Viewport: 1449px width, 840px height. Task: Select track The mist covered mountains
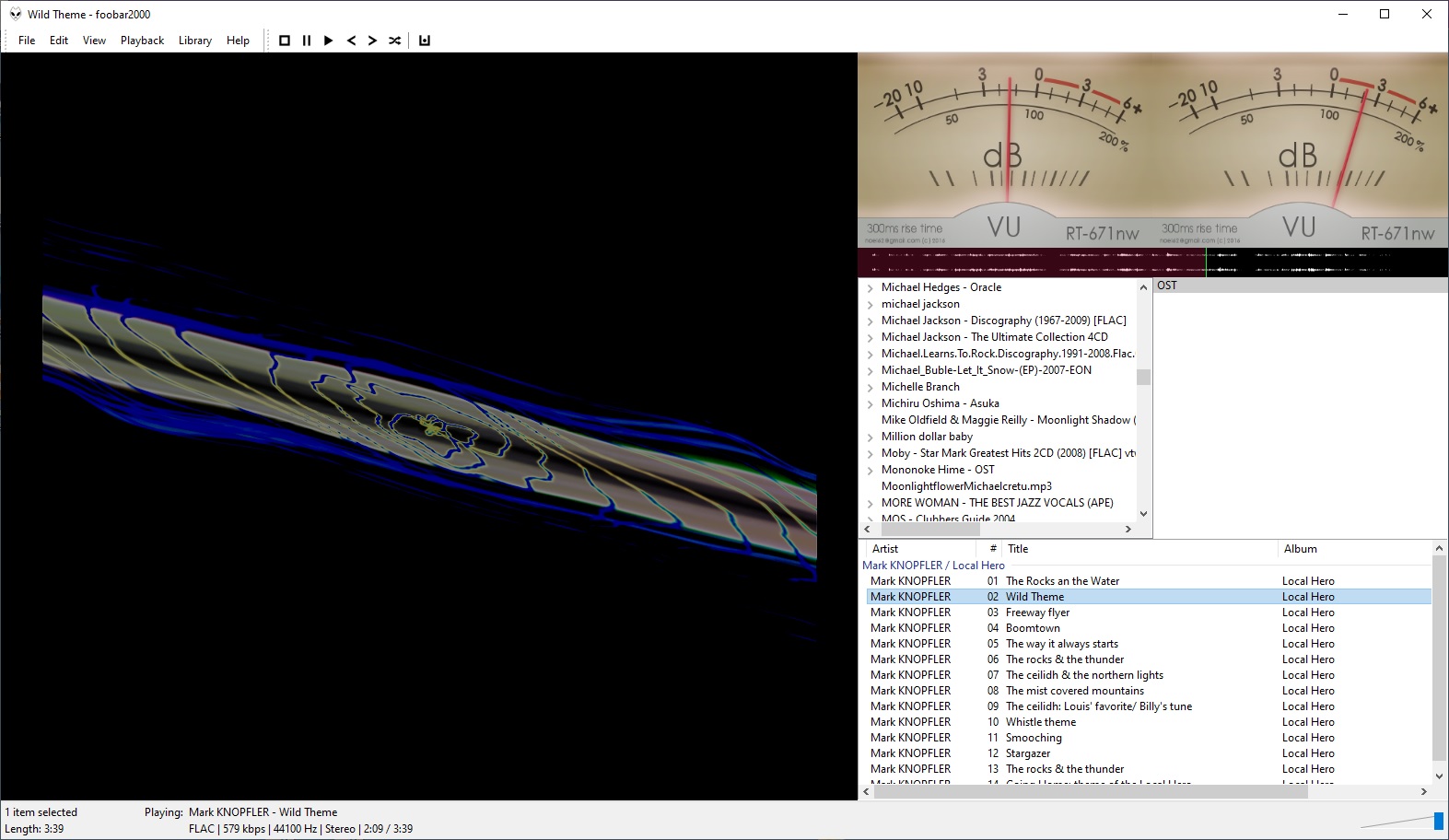(x=1149, y=691)
